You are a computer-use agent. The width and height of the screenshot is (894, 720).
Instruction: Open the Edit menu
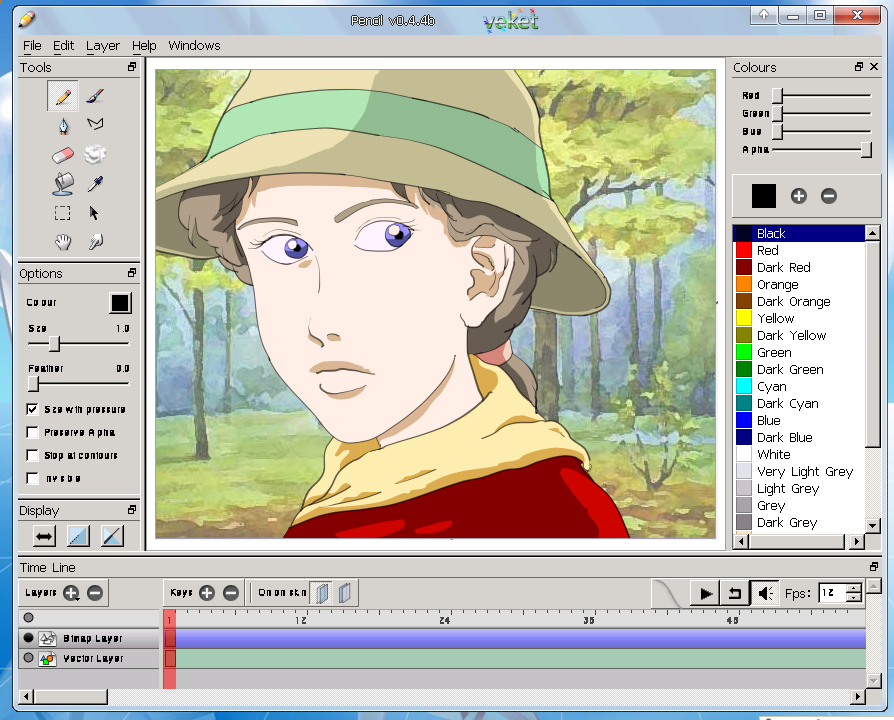click(x=63, y=46)
